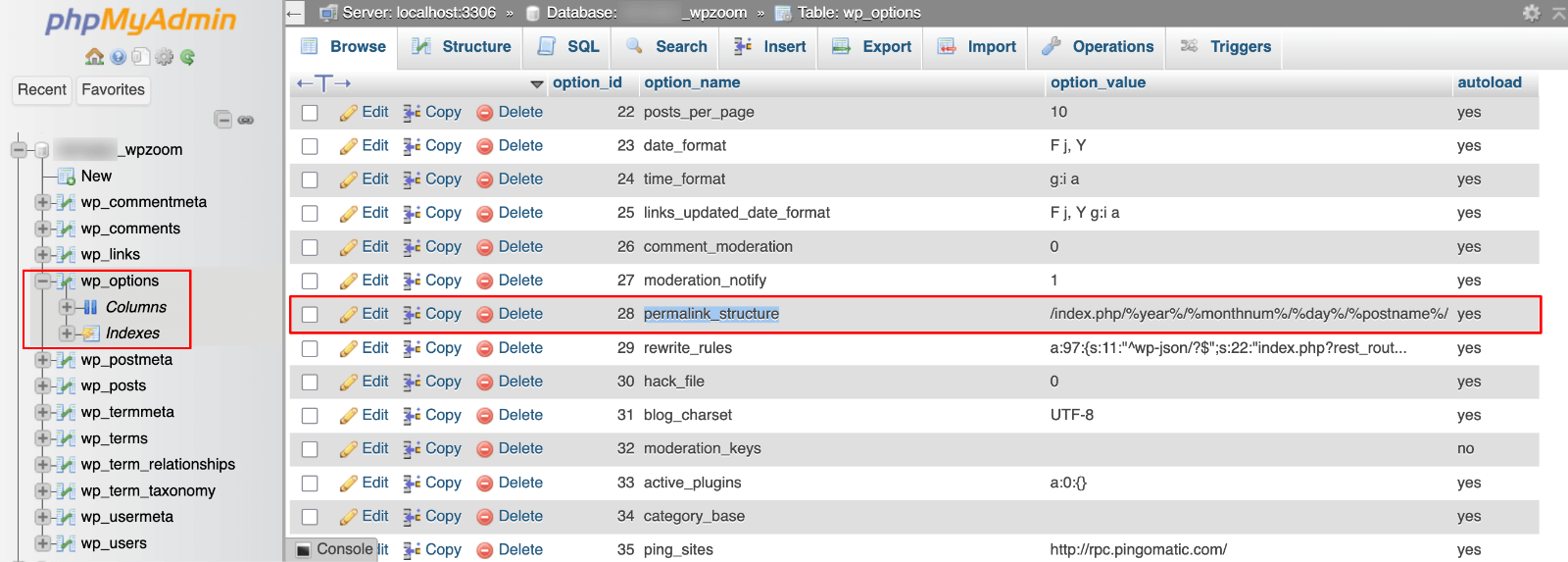1568x562 pixels.
Task: Switch to the Structure tab
Action: (x=461, y=46)
